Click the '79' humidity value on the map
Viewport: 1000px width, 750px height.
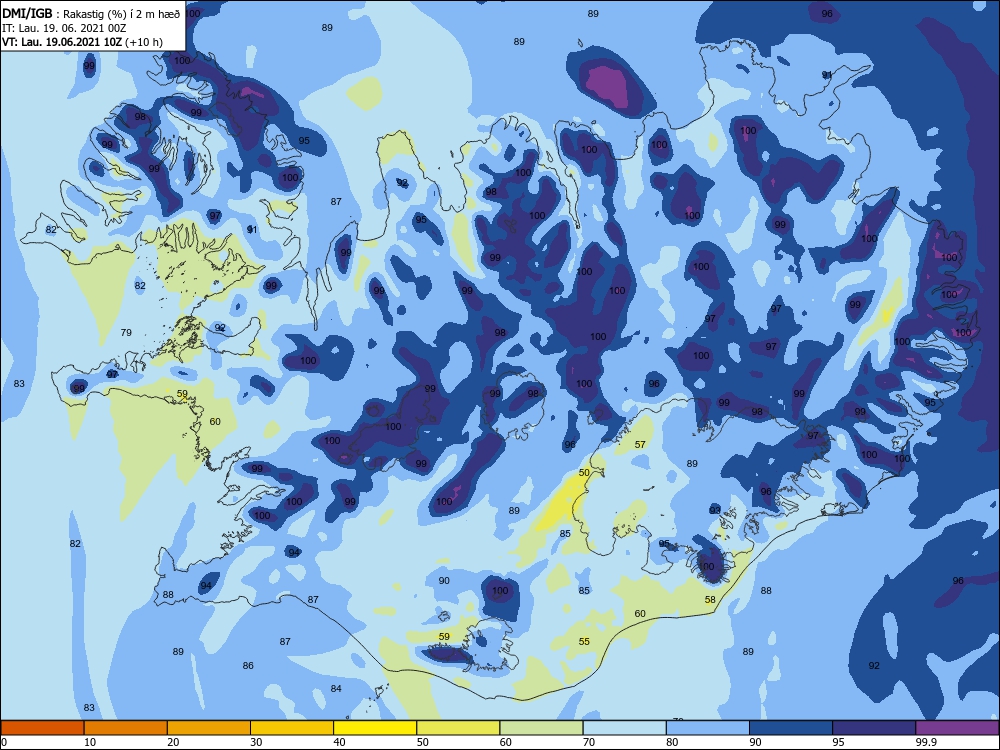click(126, 332)
